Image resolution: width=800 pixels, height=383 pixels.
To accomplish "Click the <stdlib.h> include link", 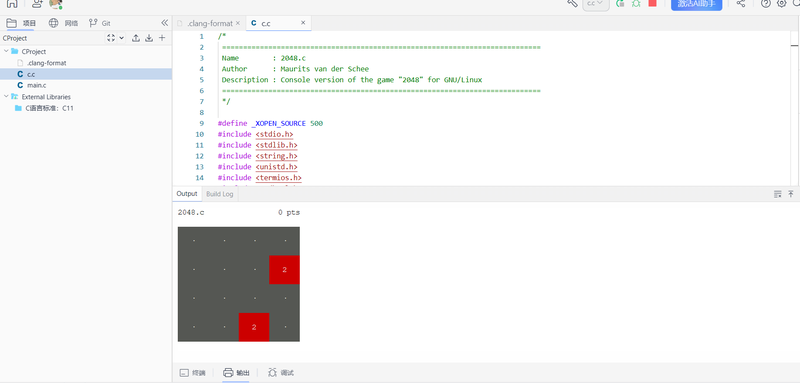I will point(277,145).
